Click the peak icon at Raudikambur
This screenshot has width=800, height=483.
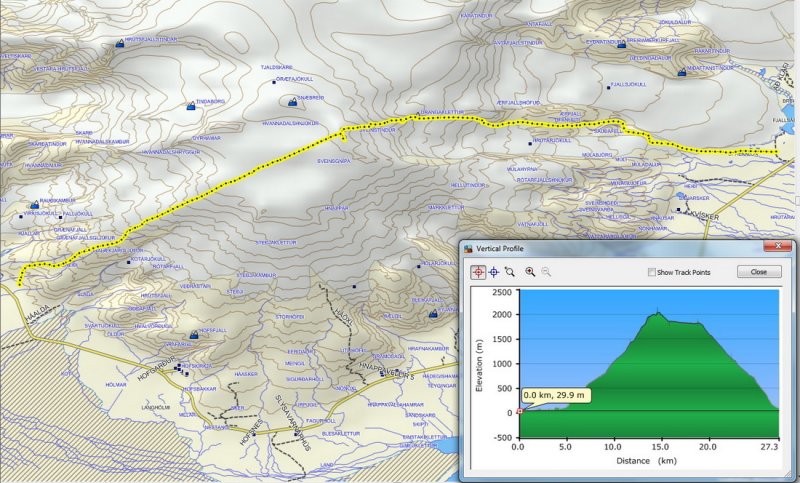[x=35, y=205]
